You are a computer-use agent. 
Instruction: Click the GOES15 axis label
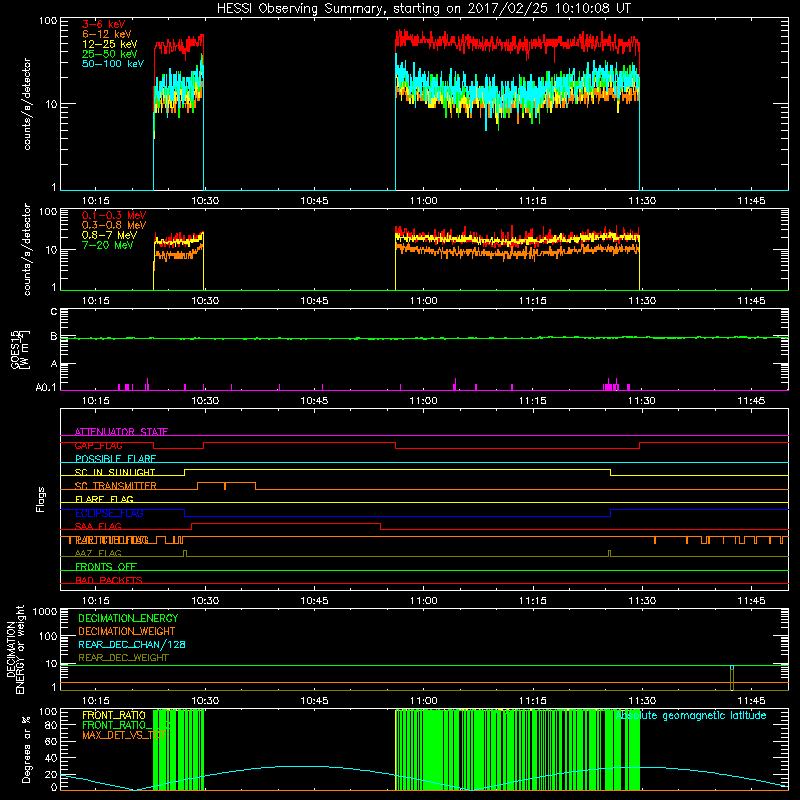[20, 350]
